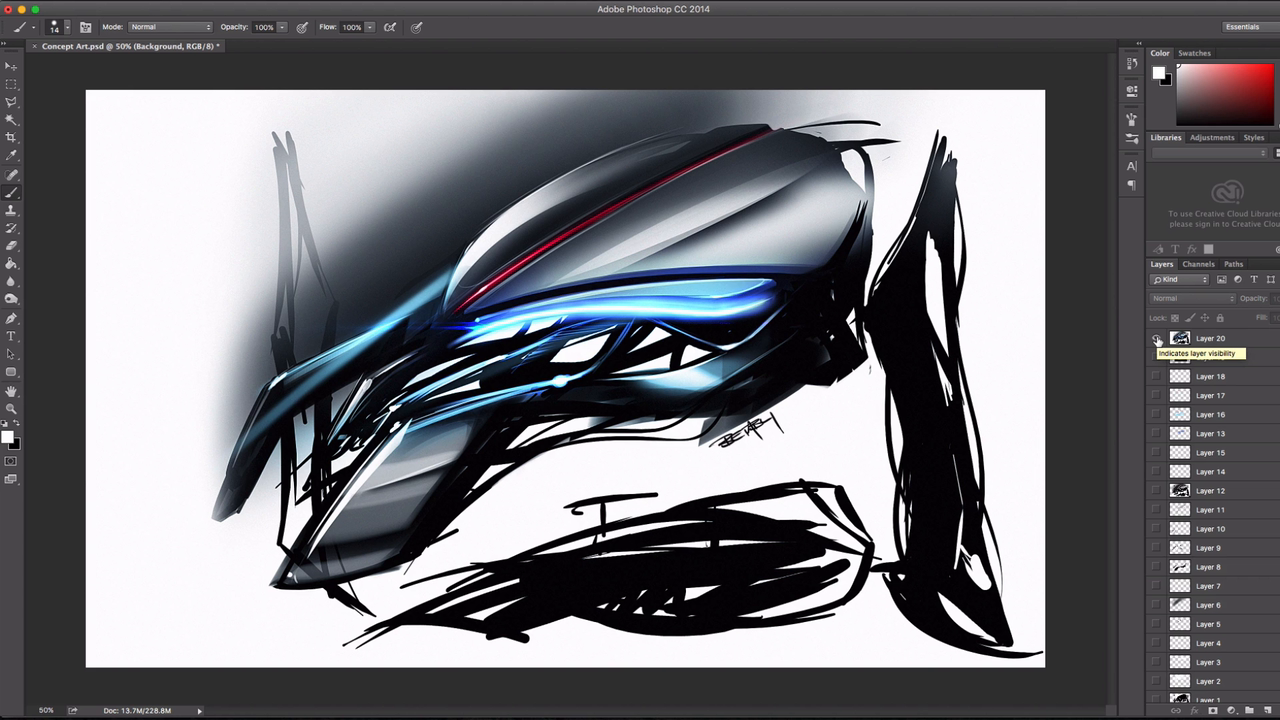Image resolution: width=1280 pixels, height=720 pixels.
Task: Show Layer 18 with its visibility box
Action: coord(1157,376)
